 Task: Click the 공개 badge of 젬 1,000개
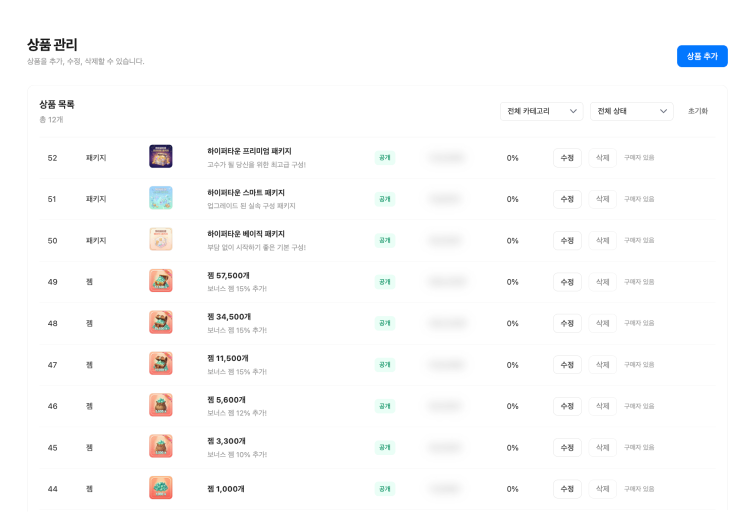point(385,489)
